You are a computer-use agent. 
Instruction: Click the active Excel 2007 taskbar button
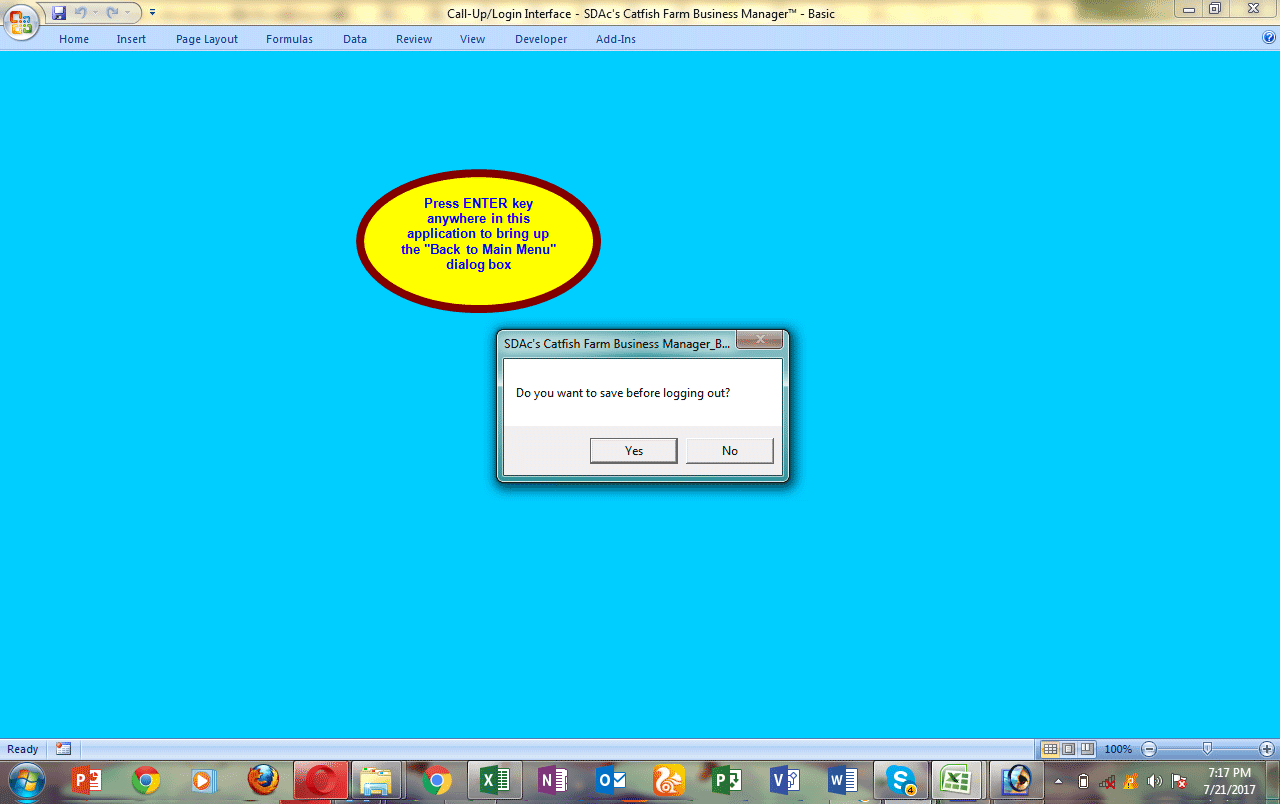pyautogui.click(x=958, y=781)
